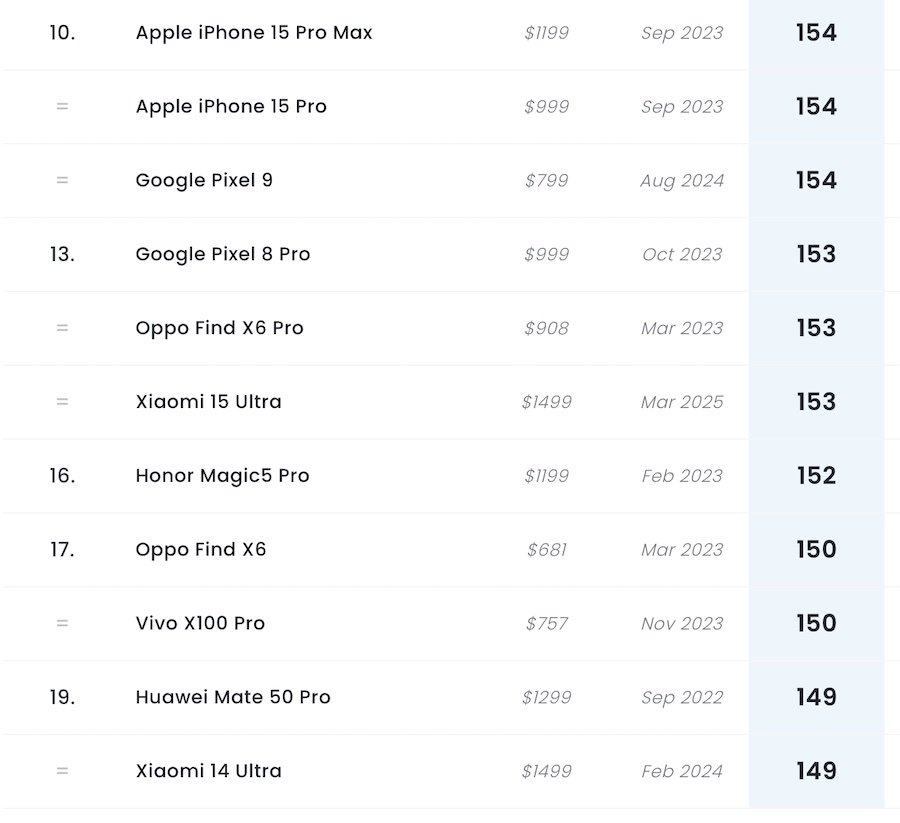Open the Xiaomi 15 Ultra entry

click(209, 402)
